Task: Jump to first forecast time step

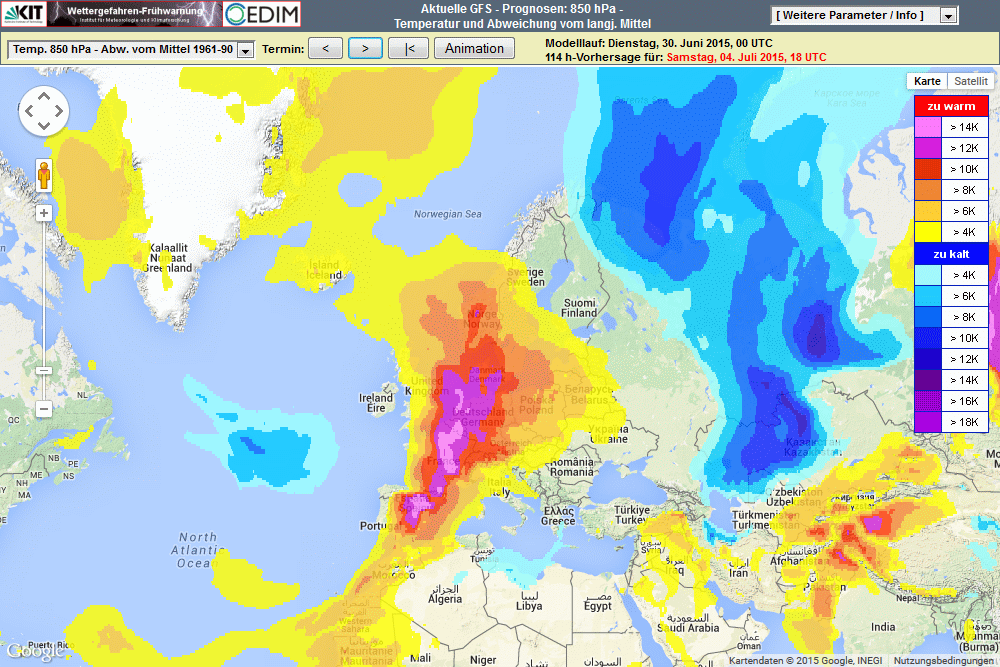Action: pyautogui.click(x=408, y=48)
